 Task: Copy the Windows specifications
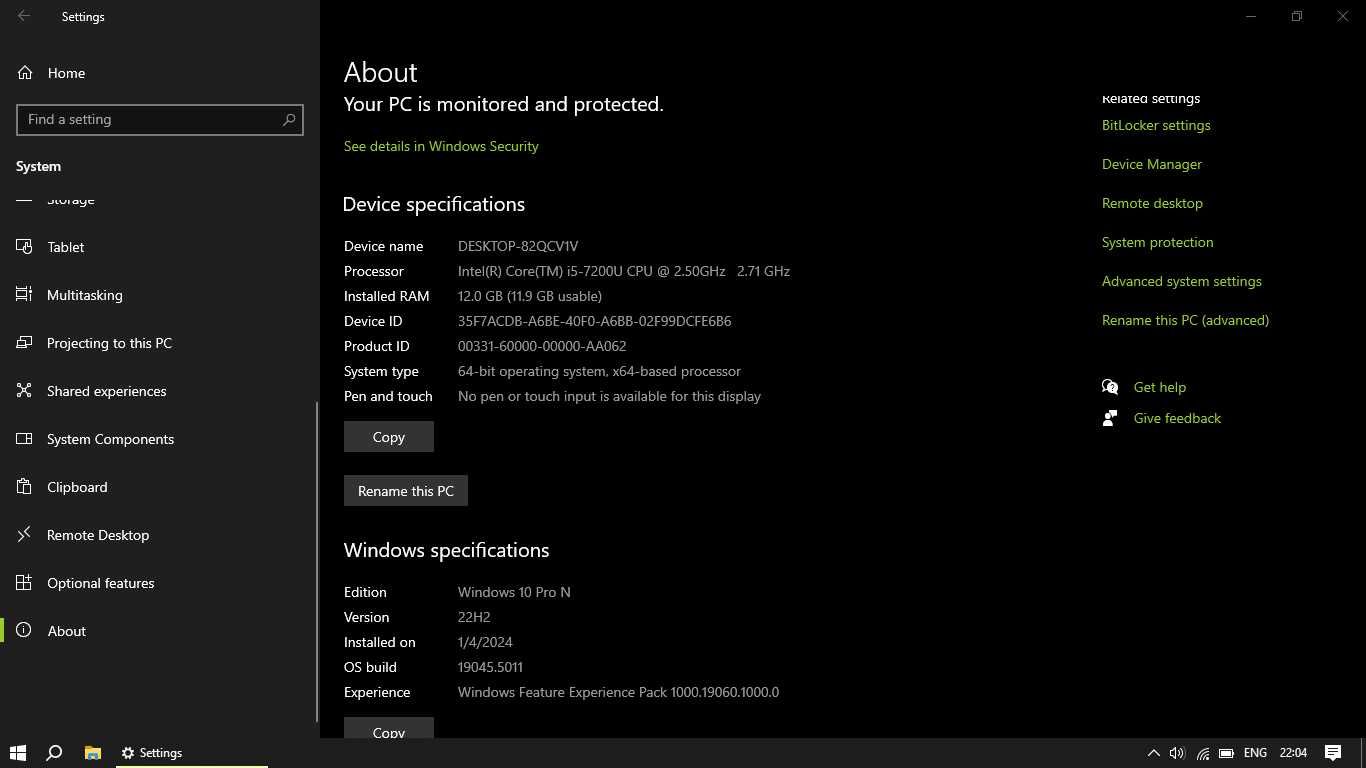tap(389, 728)
